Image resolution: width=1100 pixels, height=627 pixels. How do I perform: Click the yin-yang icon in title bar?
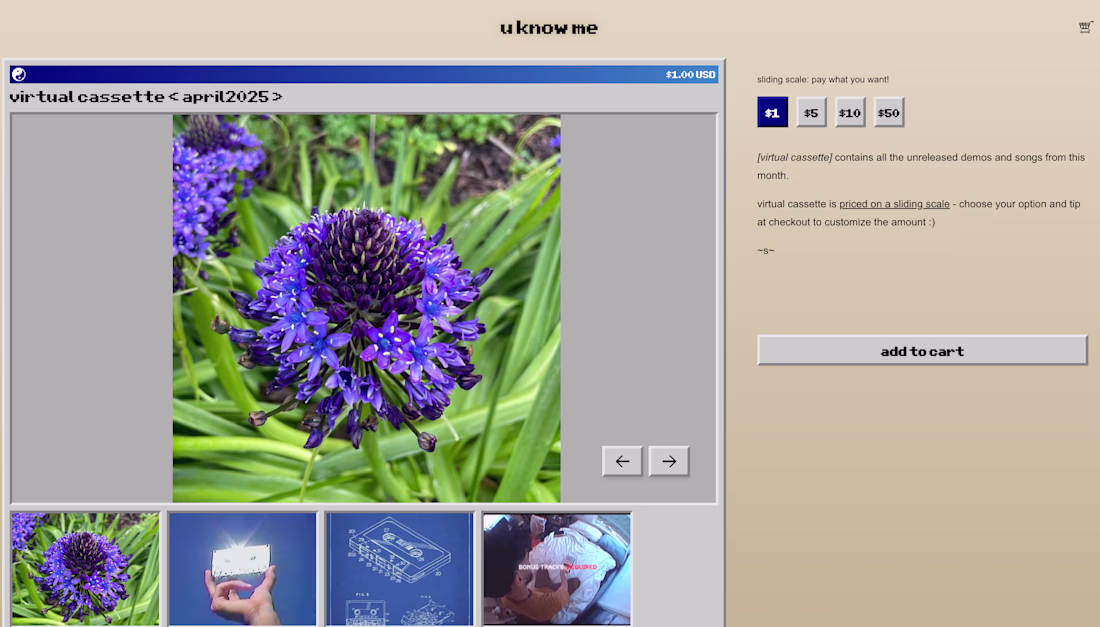click(x=19, y=74)
